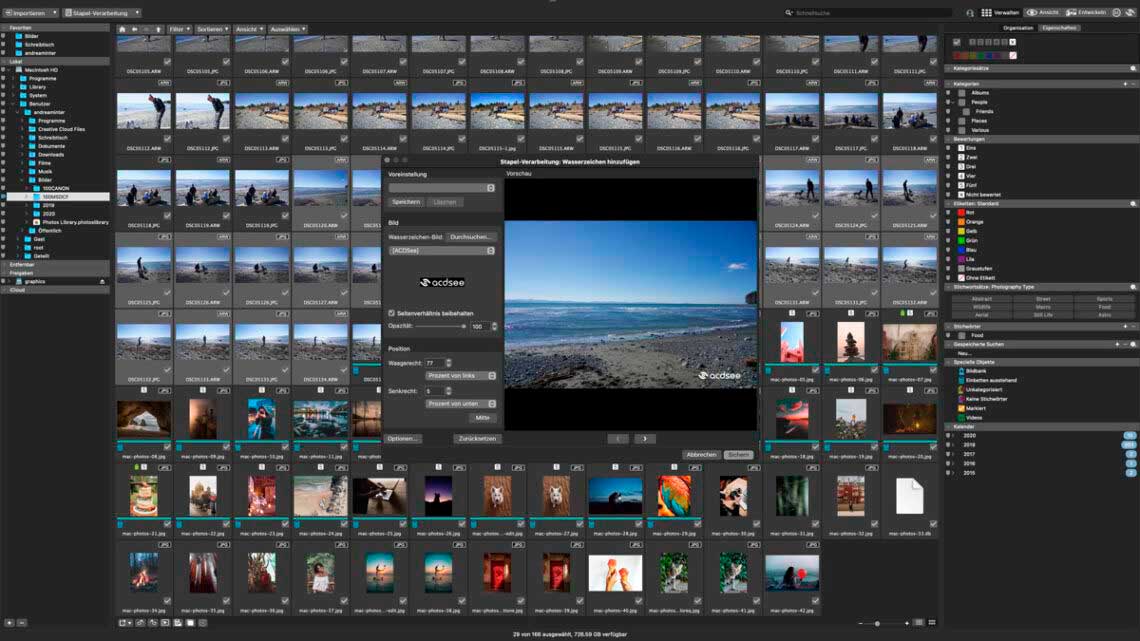Switch to Verwalten mode
Screen dimensions: 1140x641
(1000, 13)
